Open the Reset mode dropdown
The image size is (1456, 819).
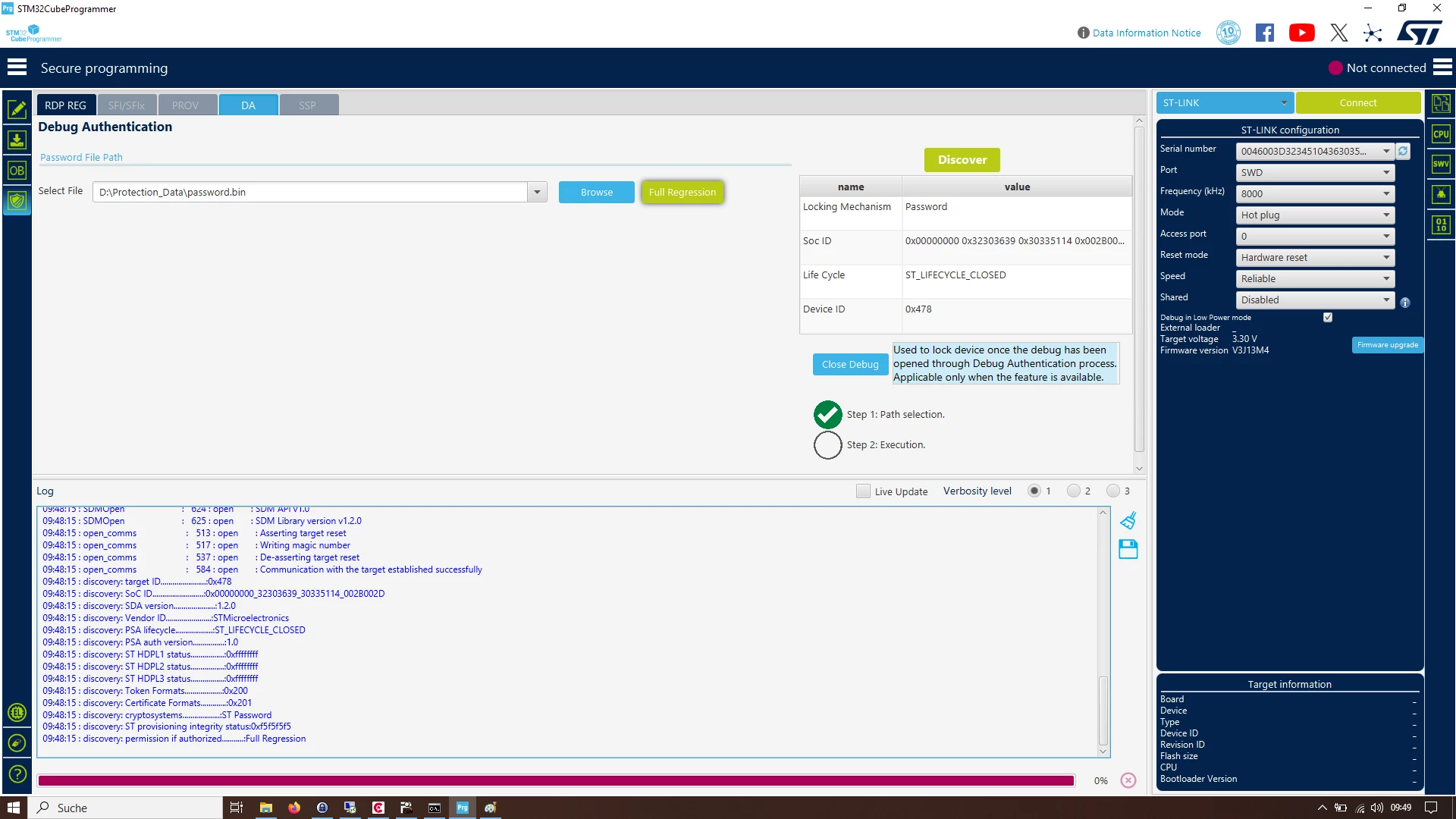click(1315, 258)
